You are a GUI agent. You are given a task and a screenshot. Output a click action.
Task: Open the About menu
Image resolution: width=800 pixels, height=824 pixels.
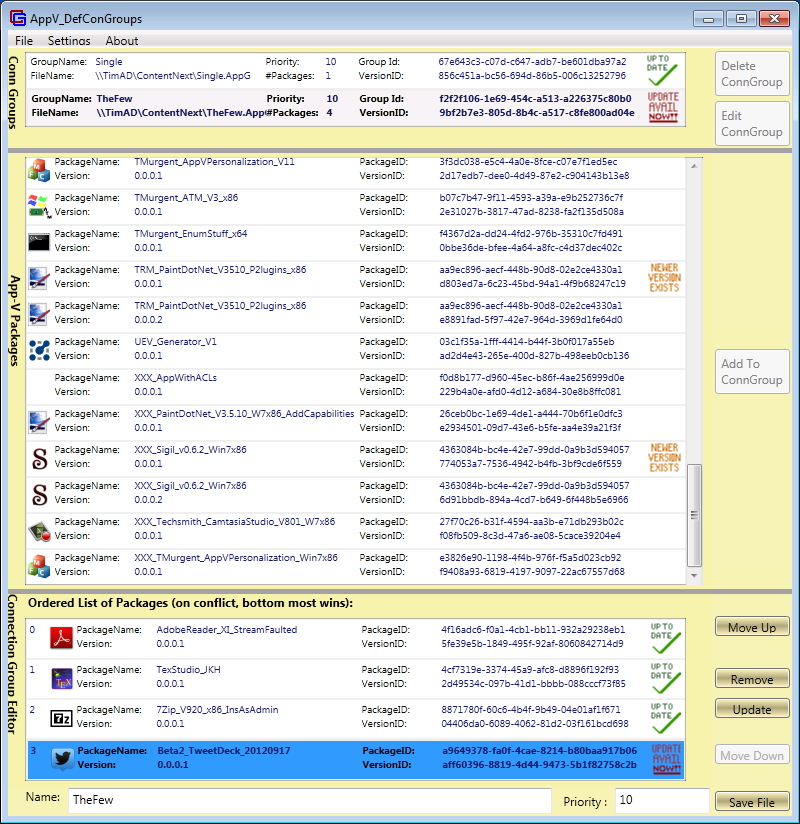tap(121, 40)
